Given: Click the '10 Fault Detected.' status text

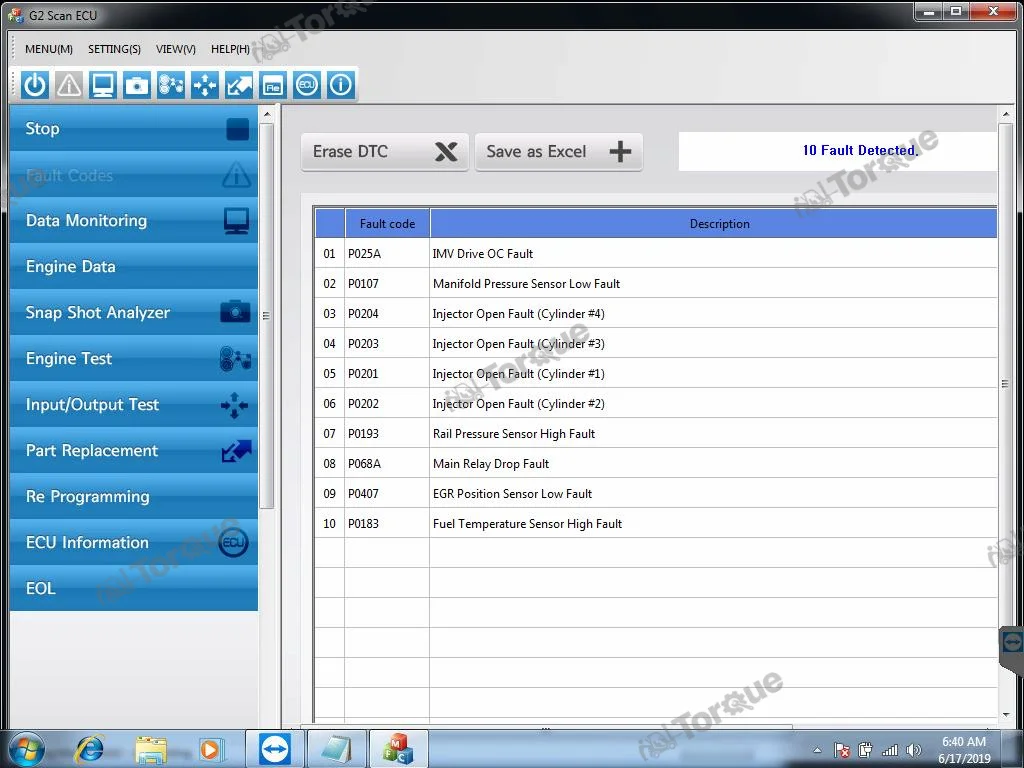Looking at the screenshot, I should click(860, 150).
